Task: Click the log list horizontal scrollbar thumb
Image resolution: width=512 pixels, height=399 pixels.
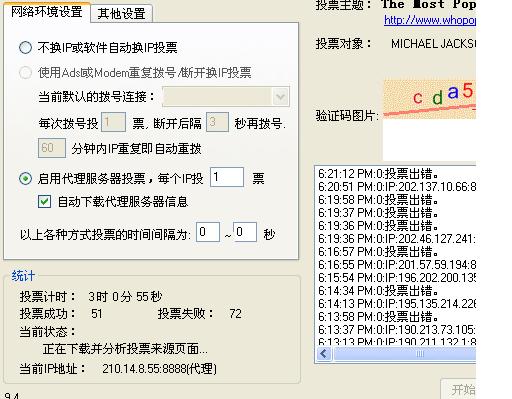Action: [x=405, y=353]
